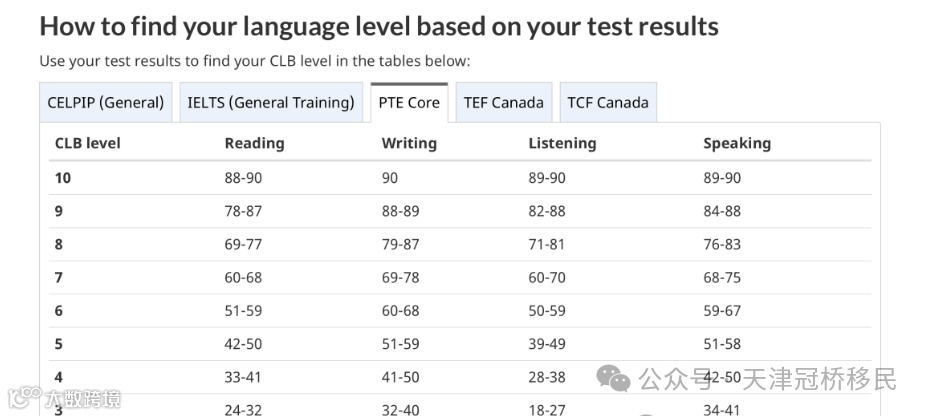Viewport: 926px width, 416px height.
Task: Click the Listening score 50-59 cell
Action: pos(547,310)
